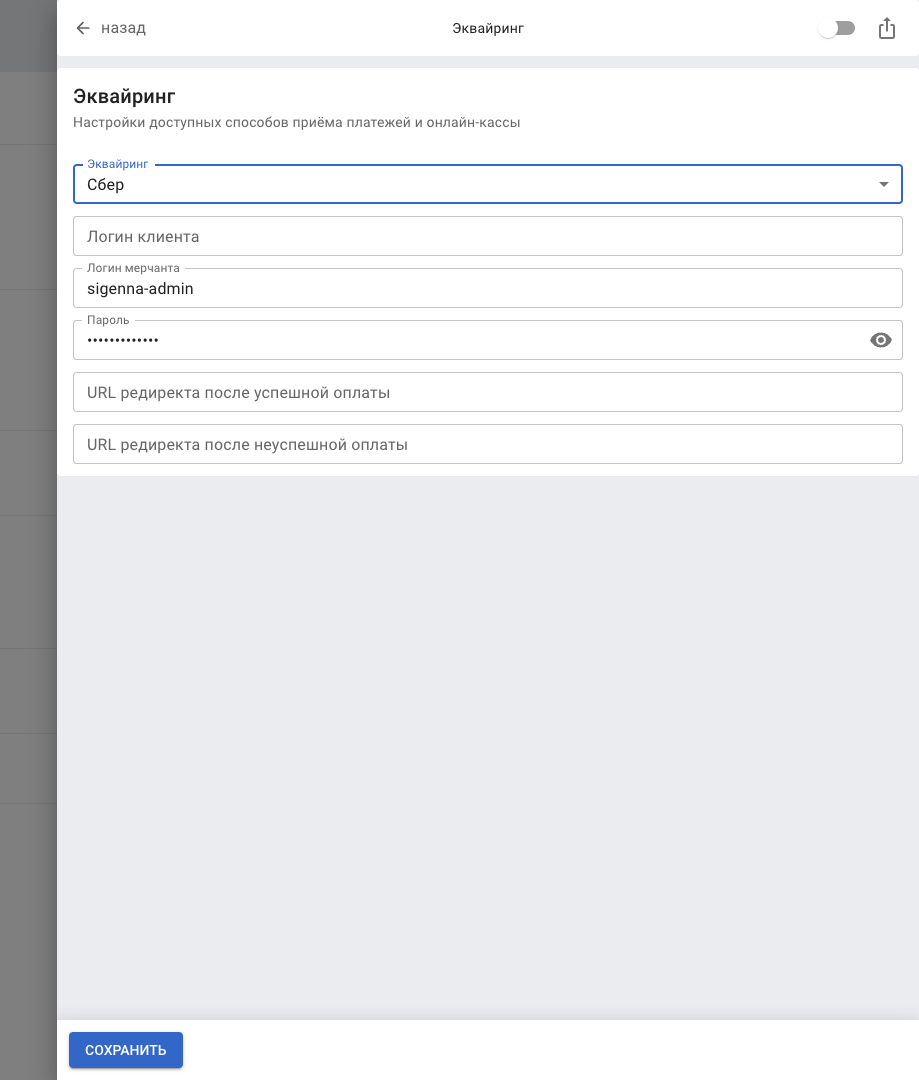The height and width of the screenshot is (1080, 919).
Task: Click the share/export icon in header
Action: (886, 29)
